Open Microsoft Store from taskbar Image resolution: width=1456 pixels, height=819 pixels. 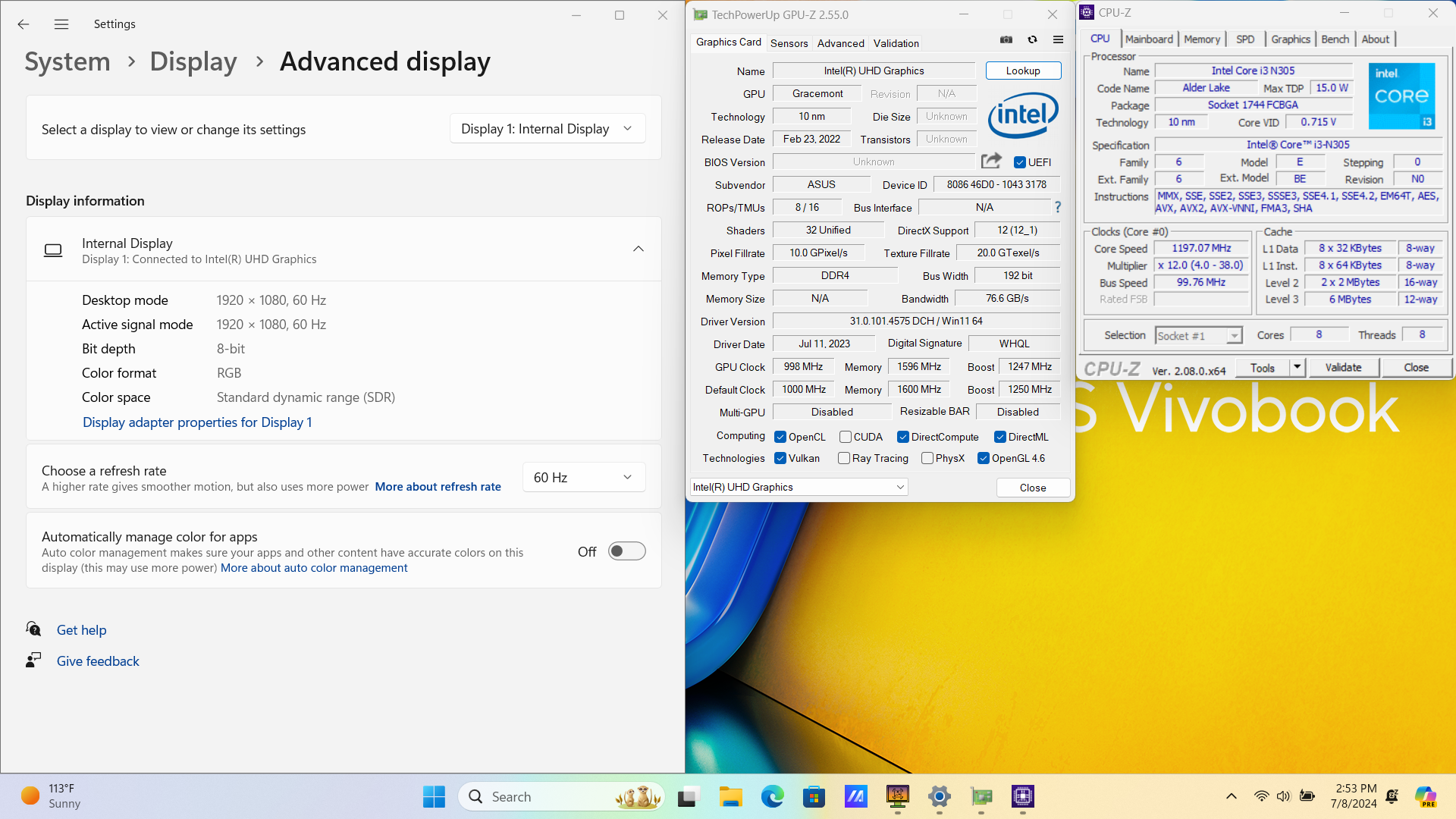[814, 796]
